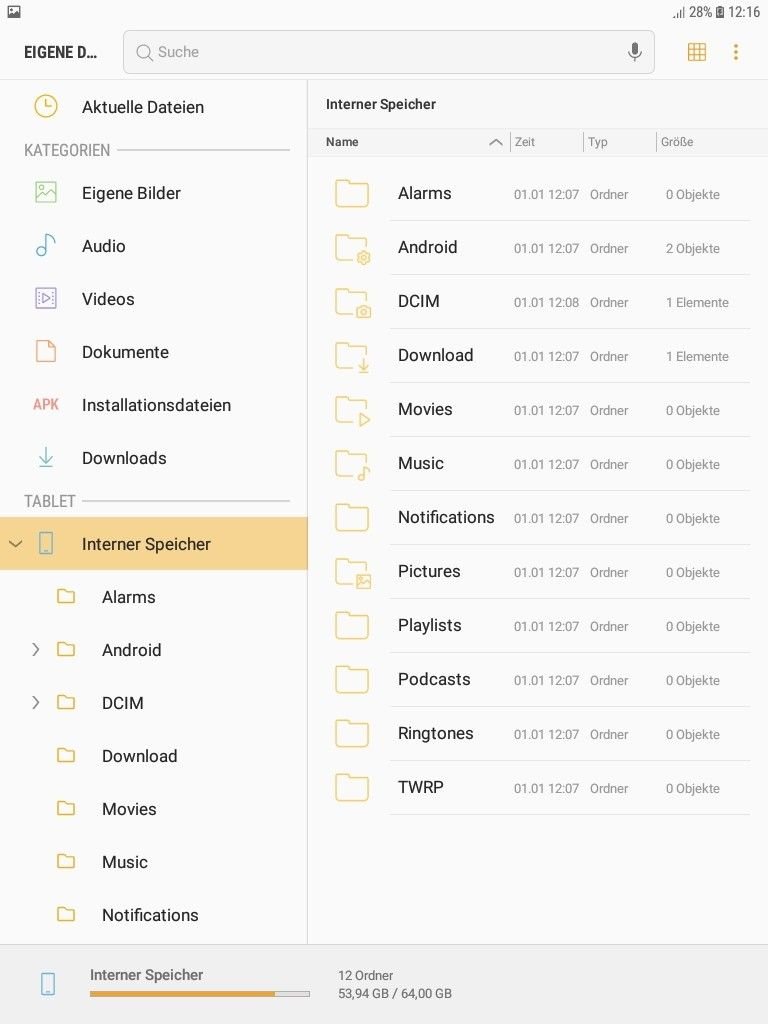This screenshot has height=1024, width=768.
Task: Open the Videos category icon
Action: tap(46, 298)
